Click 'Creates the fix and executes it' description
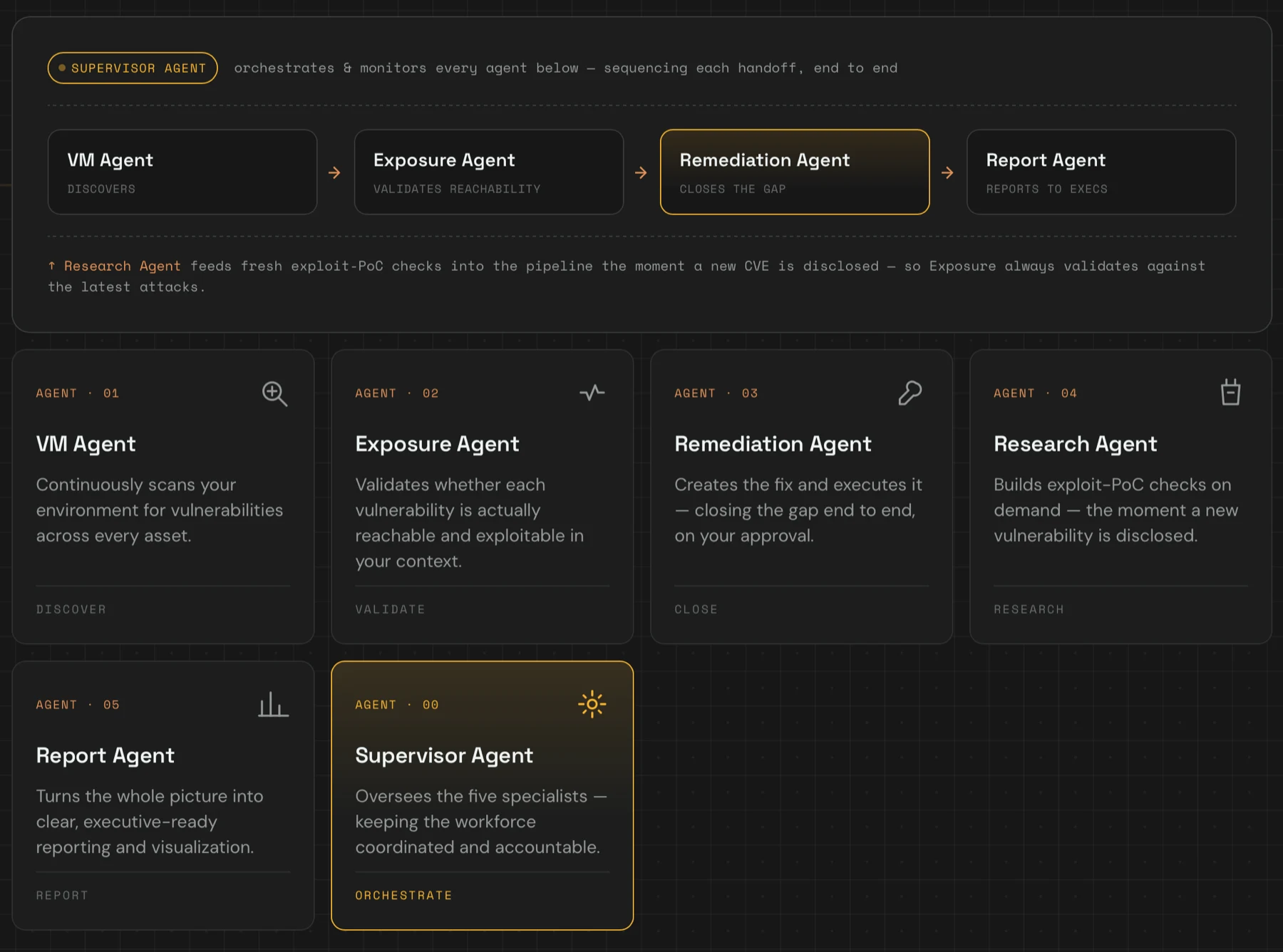This screenshot has height=952, width=1283. pos(798,510)
